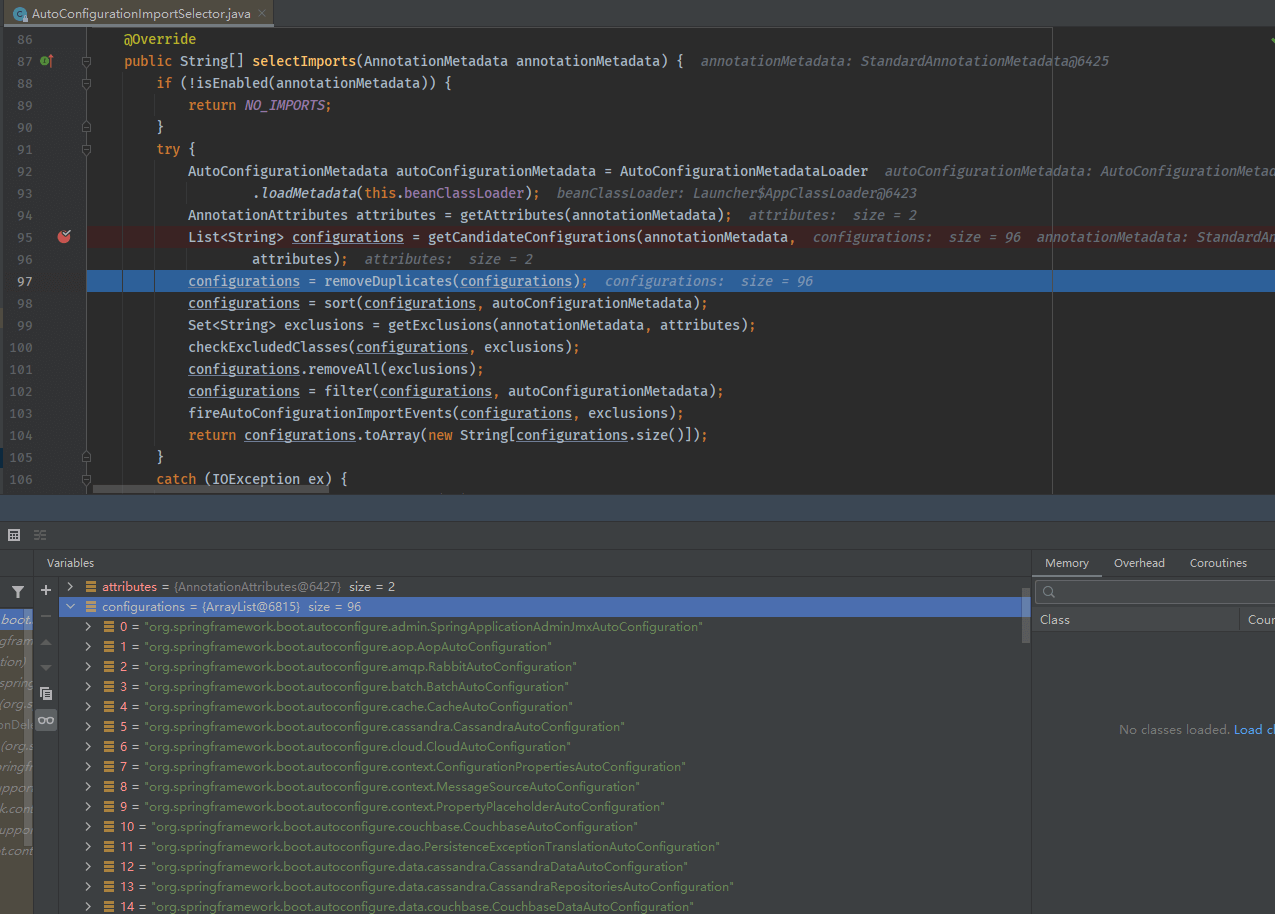Image resolution: width=1275 pixels, height=914 pixels.
Task: Click the Load classes link
Action: (x=1254, y=730)
